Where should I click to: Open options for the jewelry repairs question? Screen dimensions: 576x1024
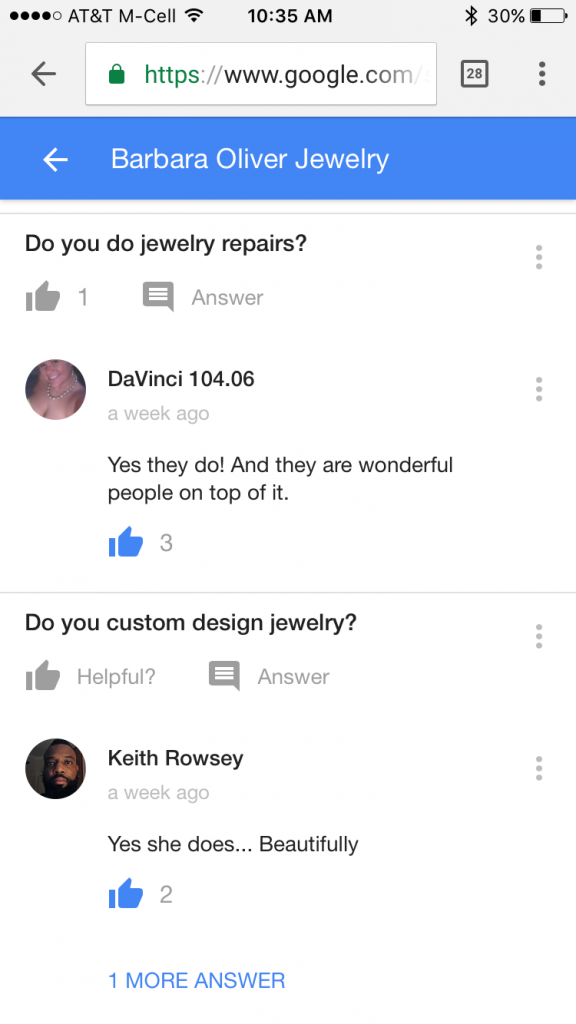point(539,257)
